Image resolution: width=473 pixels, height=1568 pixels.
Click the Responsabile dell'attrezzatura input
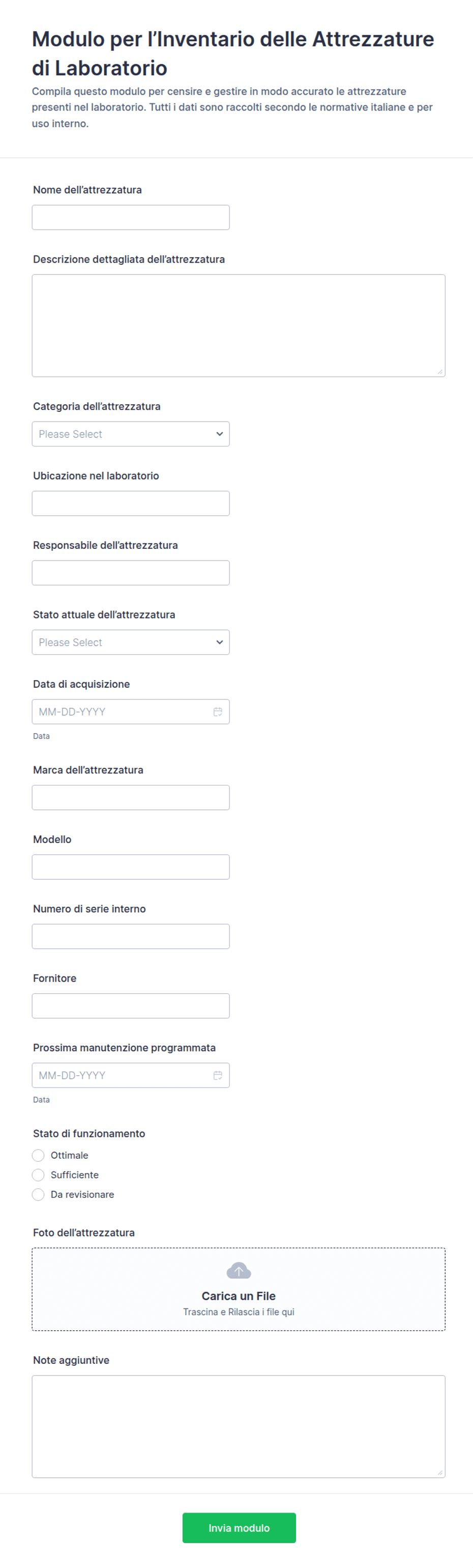point(131,573)
